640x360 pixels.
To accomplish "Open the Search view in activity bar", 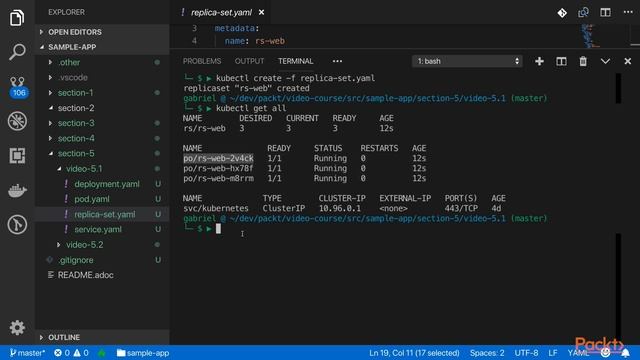I will pos(17,52).
